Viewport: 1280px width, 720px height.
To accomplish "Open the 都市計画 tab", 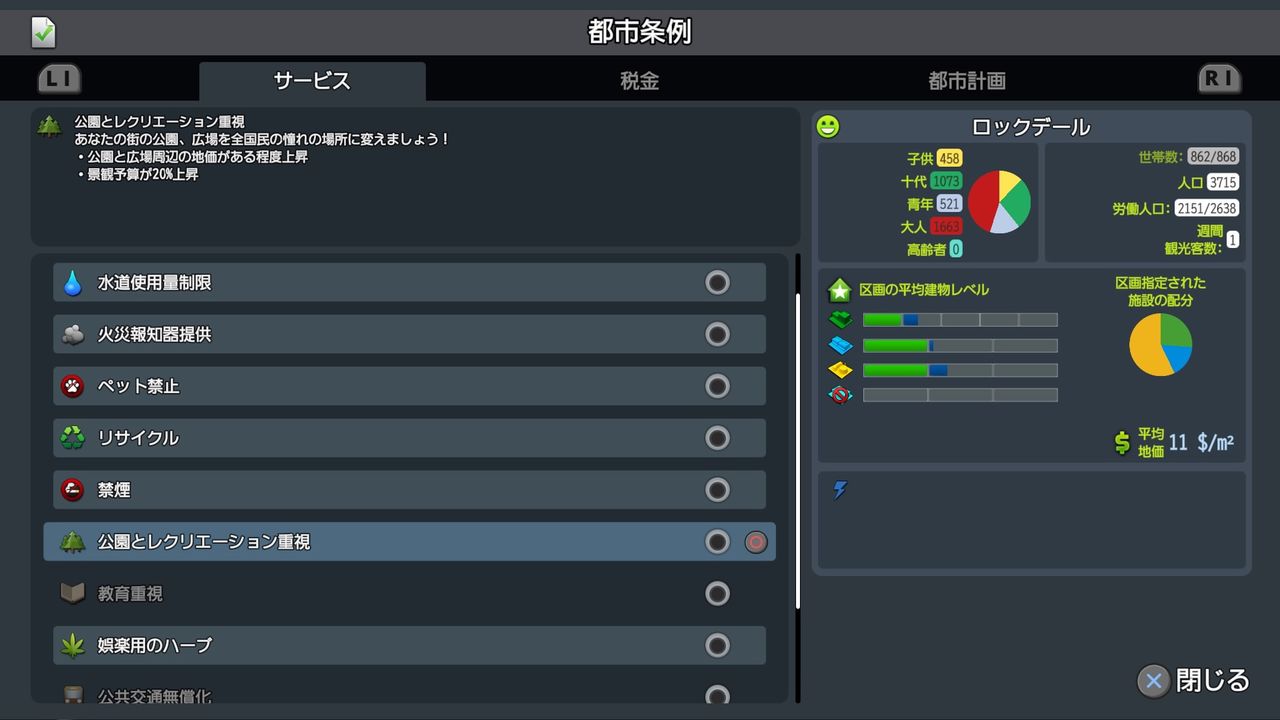I will [x=966, y=81].
